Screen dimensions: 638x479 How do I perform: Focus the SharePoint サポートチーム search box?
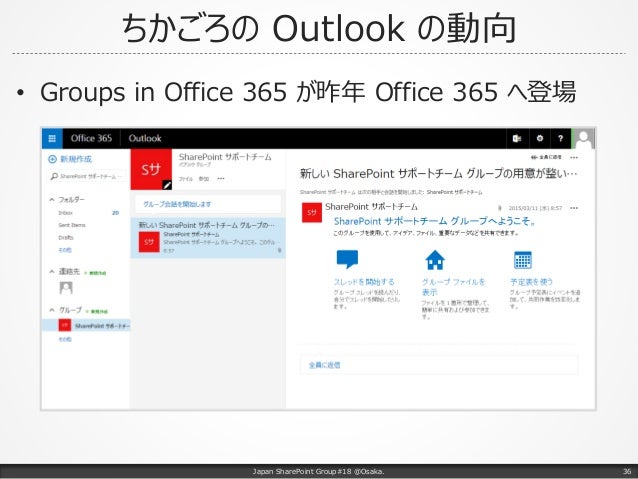coord(87,177)
